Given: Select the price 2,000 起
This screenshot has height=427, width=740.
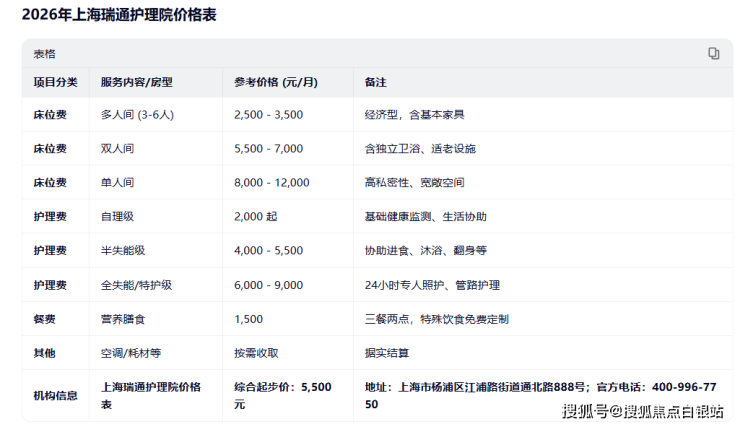Looking at the screenshot, I should (256, 217).
